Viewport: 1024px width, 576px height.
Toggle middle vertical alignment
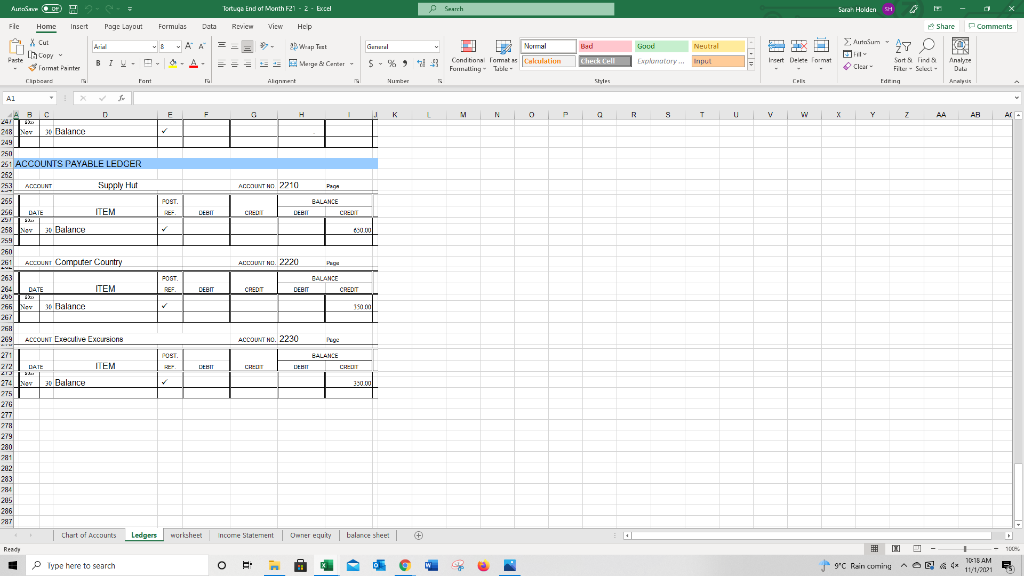coord(234,46)
